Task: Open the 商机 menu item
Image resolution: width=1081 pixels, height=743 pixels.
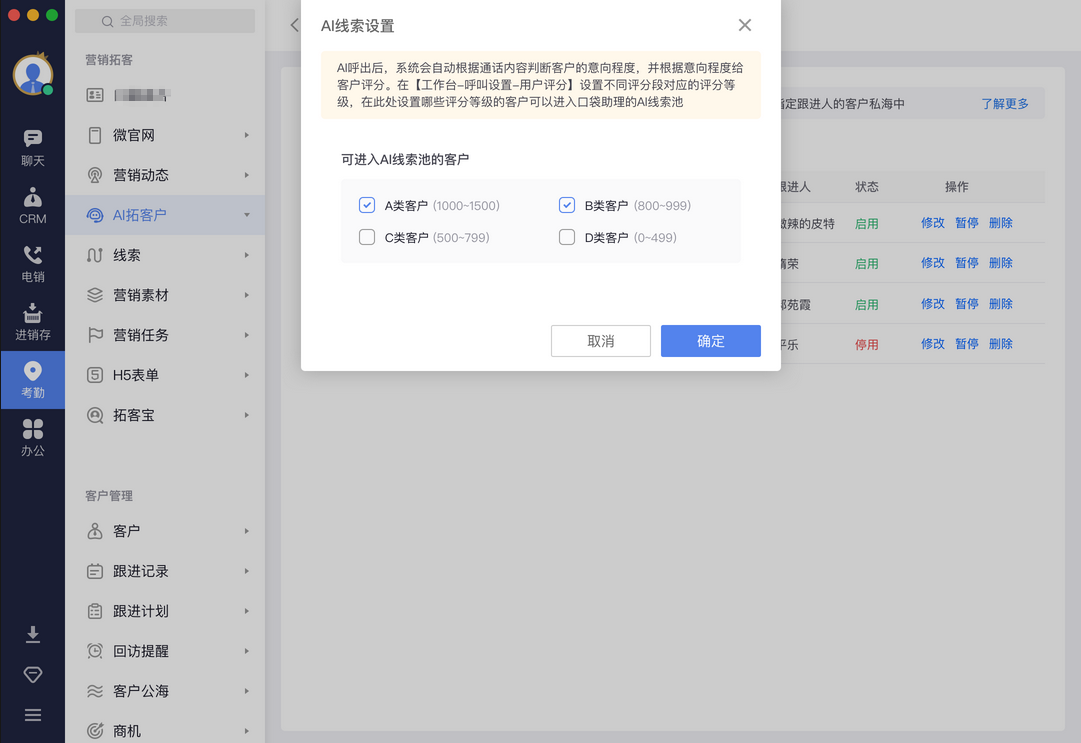Action: click(165, 731)
